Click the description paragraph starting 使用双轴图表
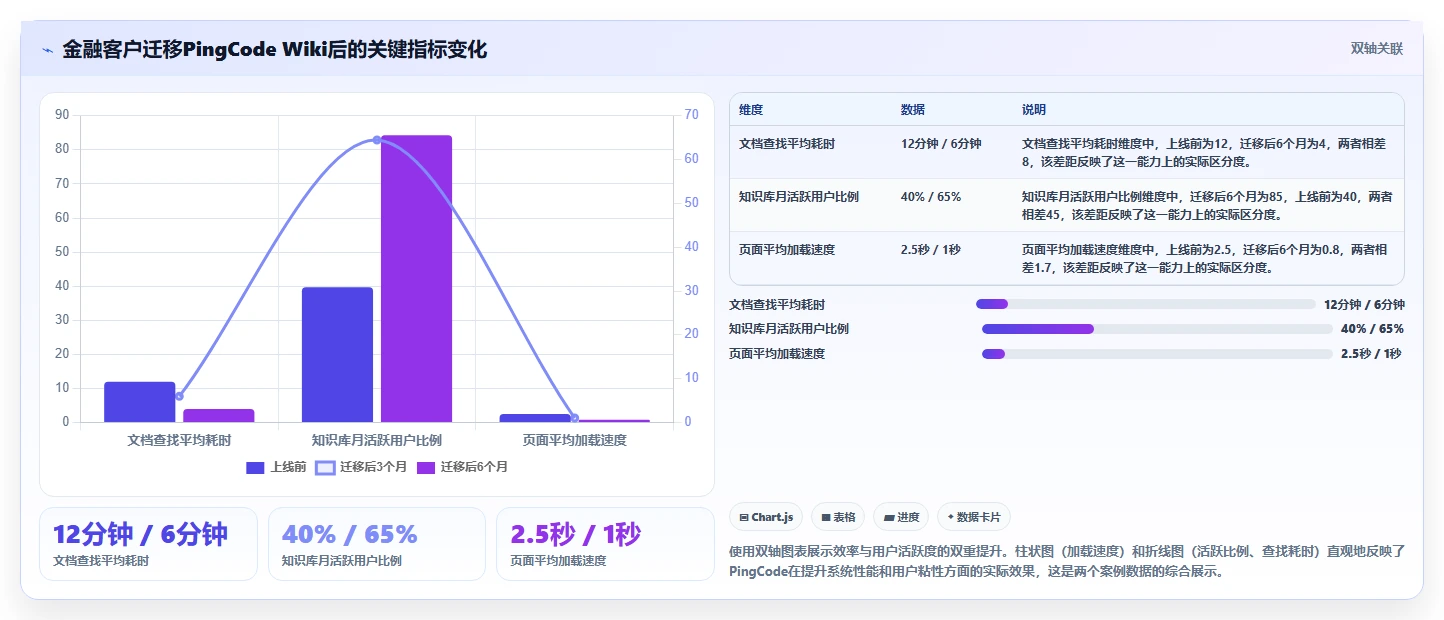This screenshot has height=620, width=1444. (x=1067, y=562)
